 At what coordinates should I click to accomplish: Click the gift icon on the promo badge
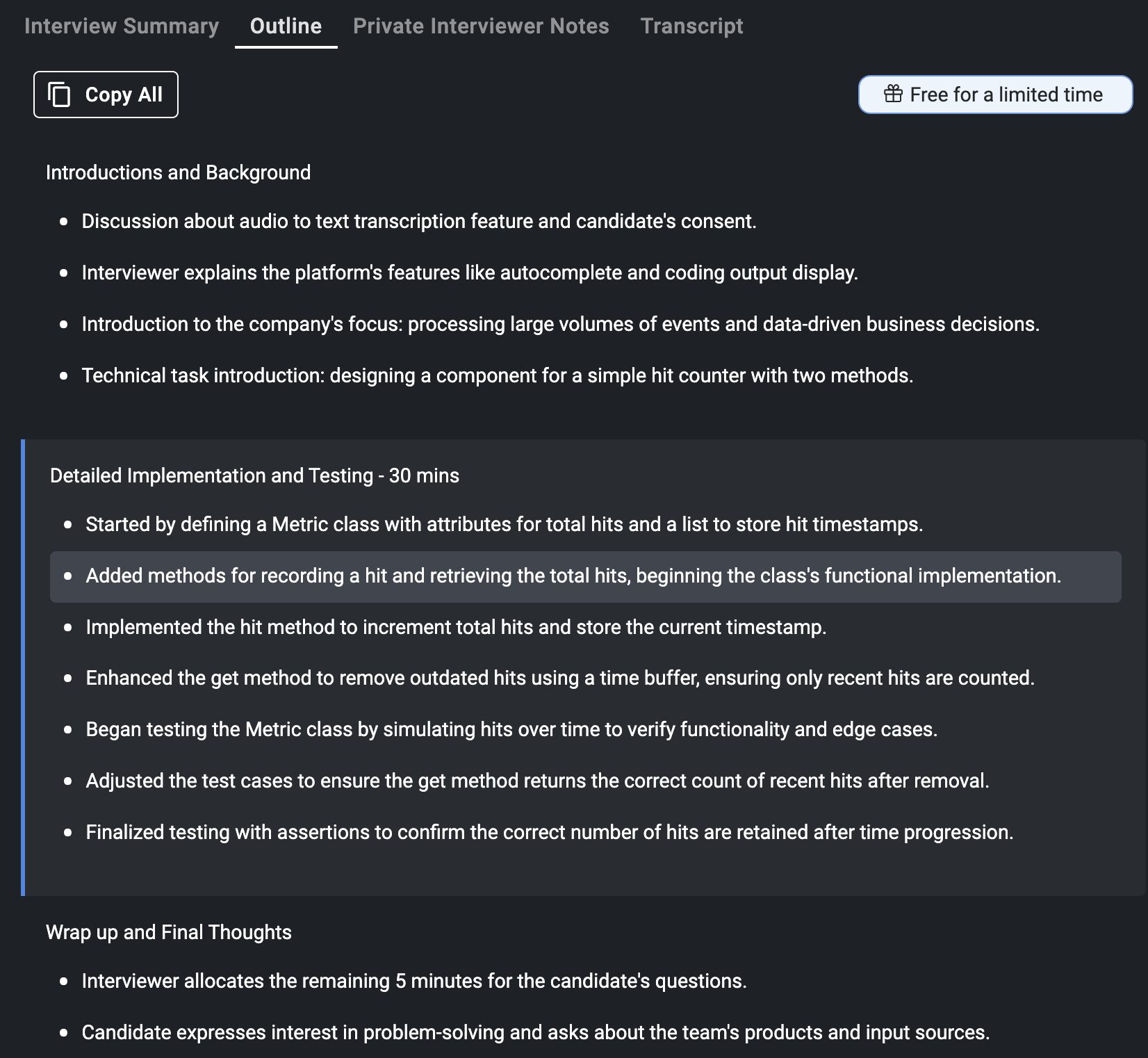pyautogui.click(x=893, y=94)
